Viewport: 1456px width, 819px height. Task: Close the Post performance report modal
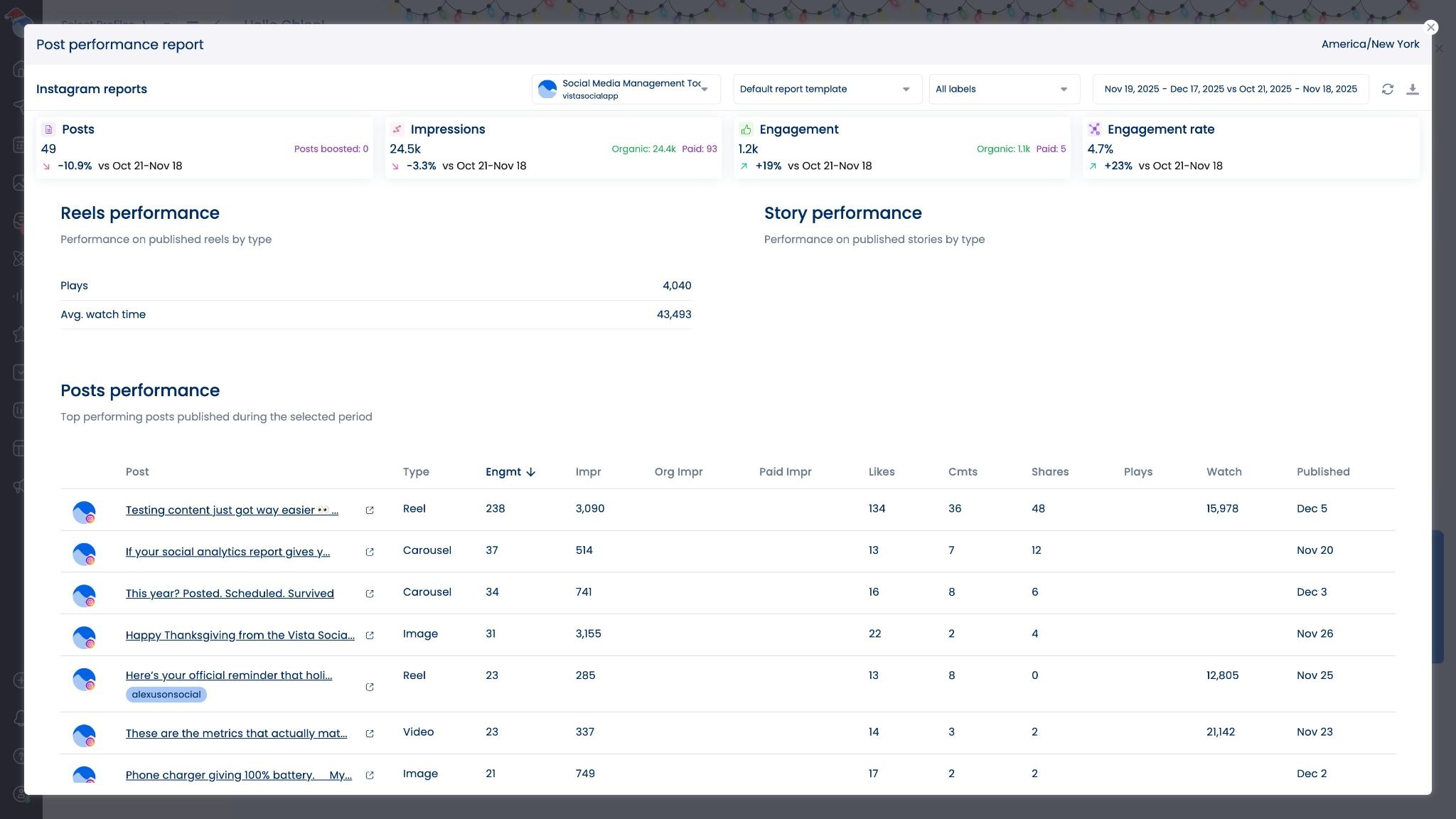click(1430, 27)
